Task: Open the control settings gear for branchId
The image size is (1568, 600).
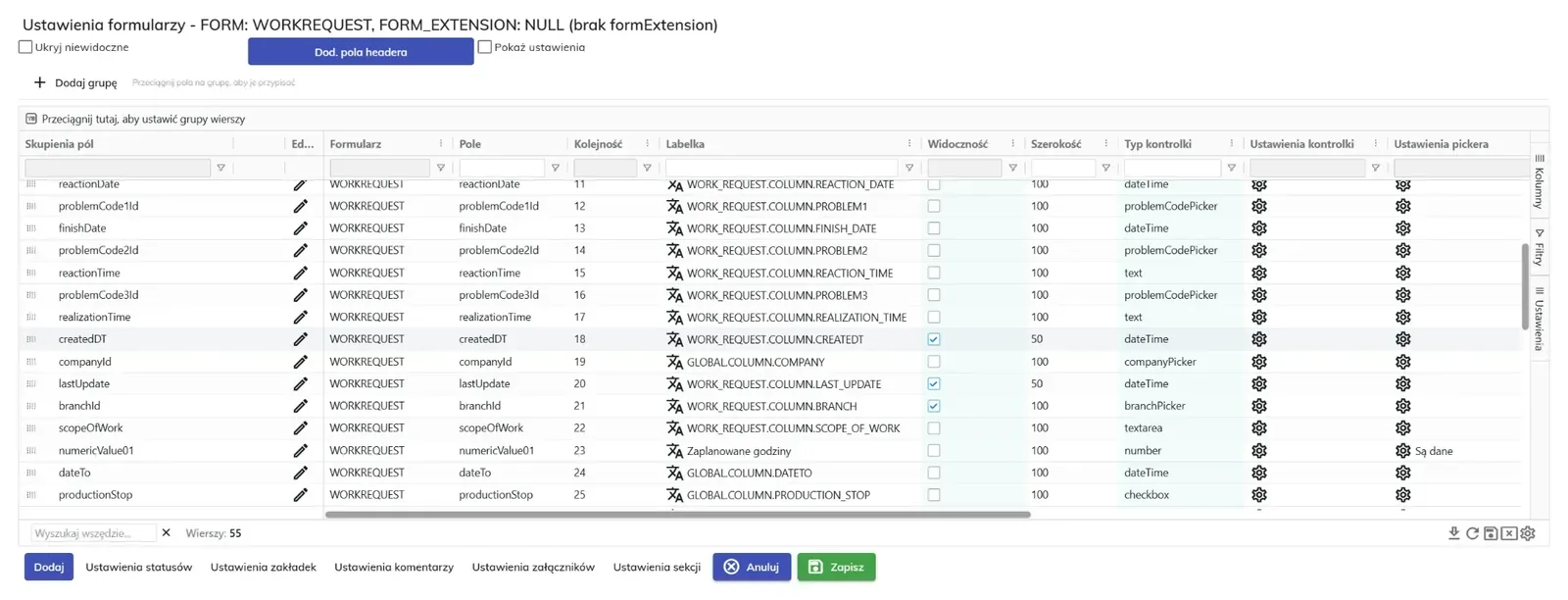Action: (1259, 406)
